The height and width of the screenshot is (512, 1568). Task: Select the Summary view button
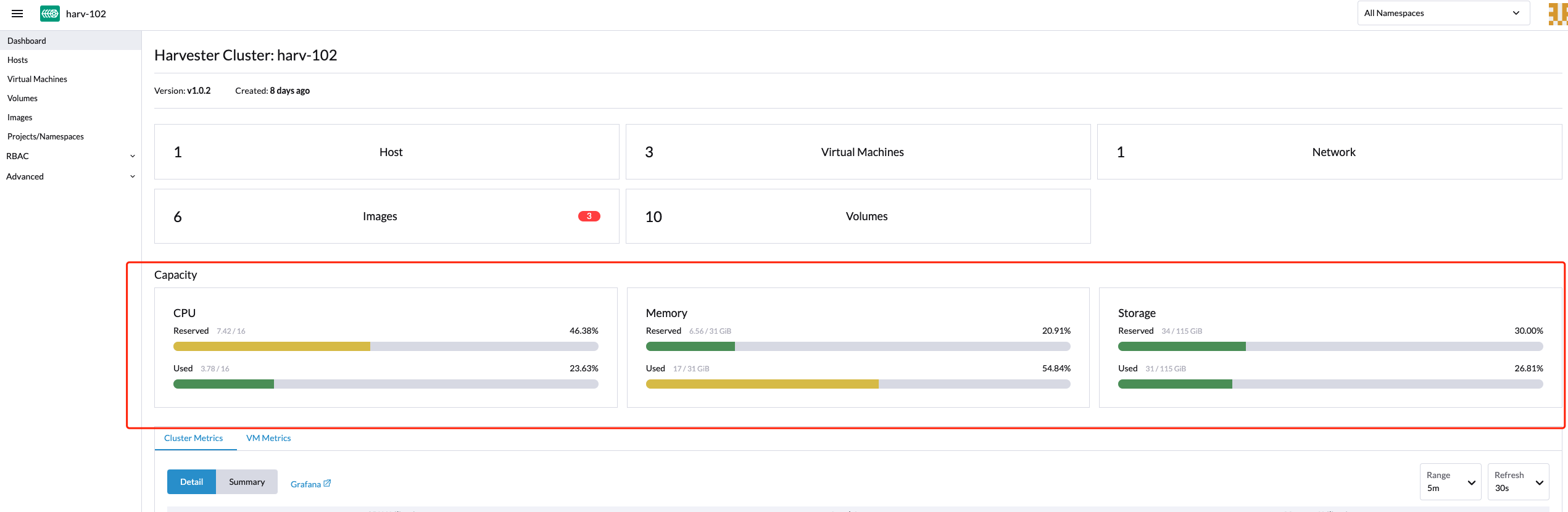click(247, 482)
